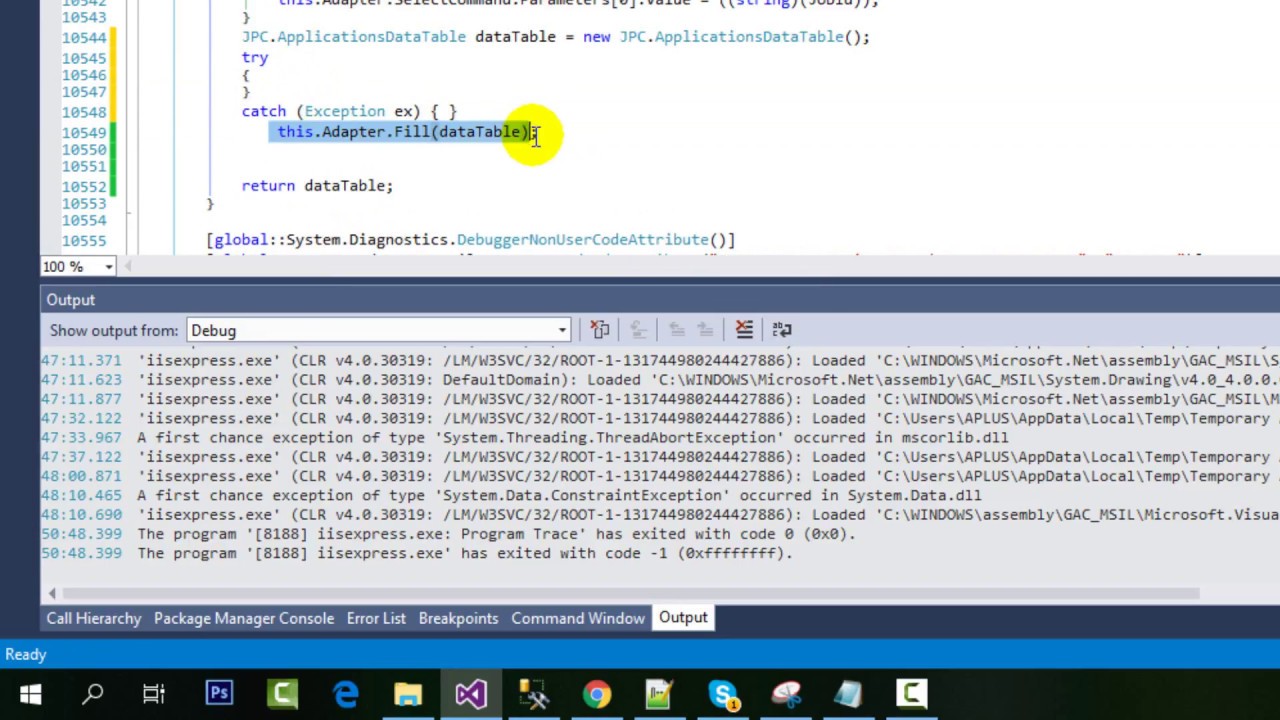Open Windows search from the taskbar
Viewport: 1280px width, 720px height.
pyautogui.click(x=93, y=694)
